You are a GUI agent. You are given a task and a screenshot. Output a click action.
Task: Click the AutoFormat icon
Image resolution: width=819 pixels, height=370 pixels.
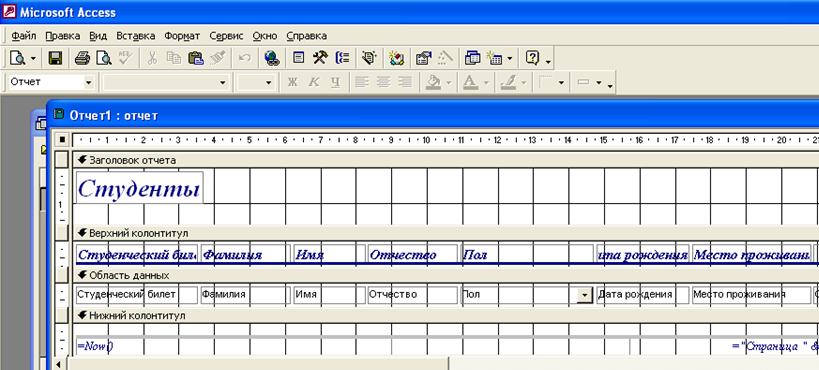click(x=369, y=57)
